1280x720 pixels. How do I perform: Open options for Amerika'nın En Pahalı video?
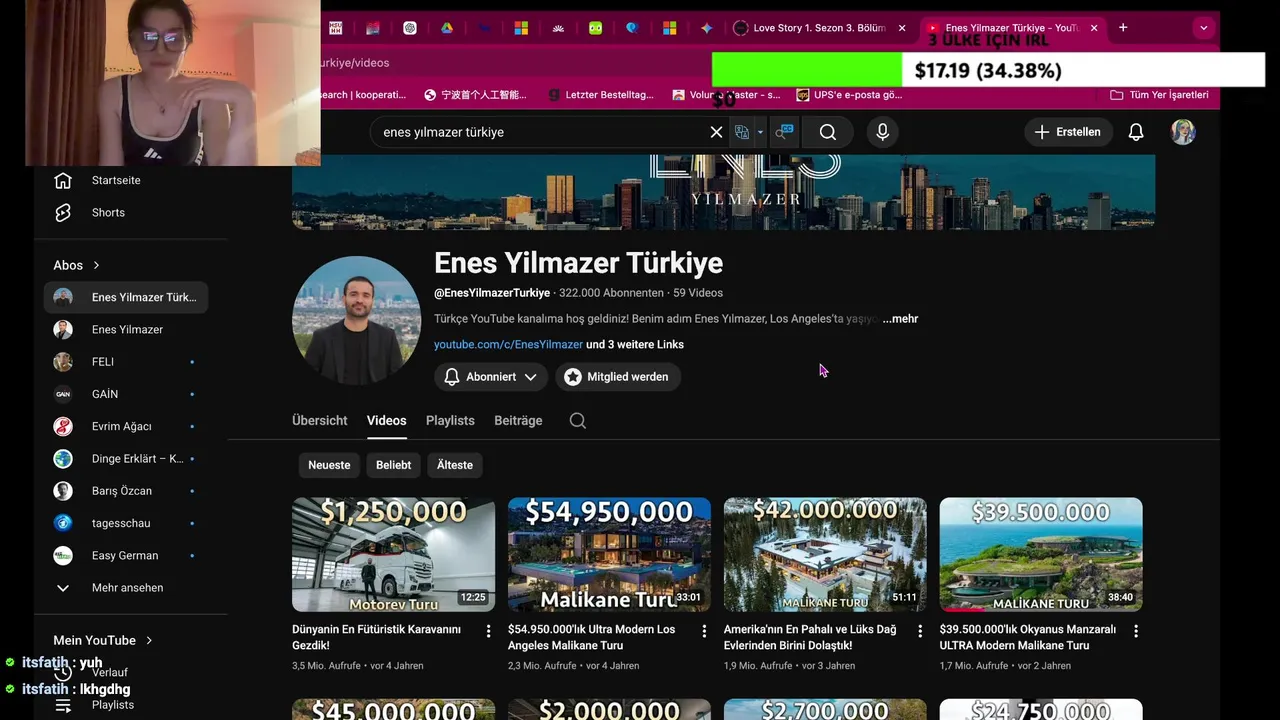(x=920, y=631)
